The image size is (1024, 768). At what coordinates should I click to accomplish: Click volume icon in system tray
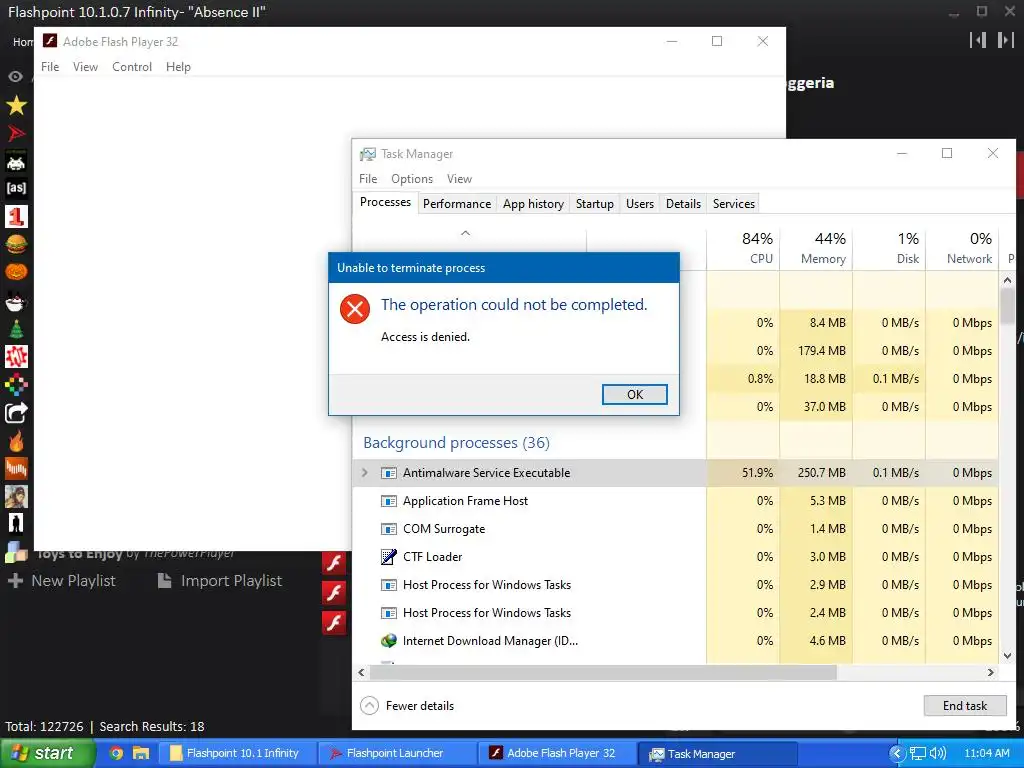[938, 754]
